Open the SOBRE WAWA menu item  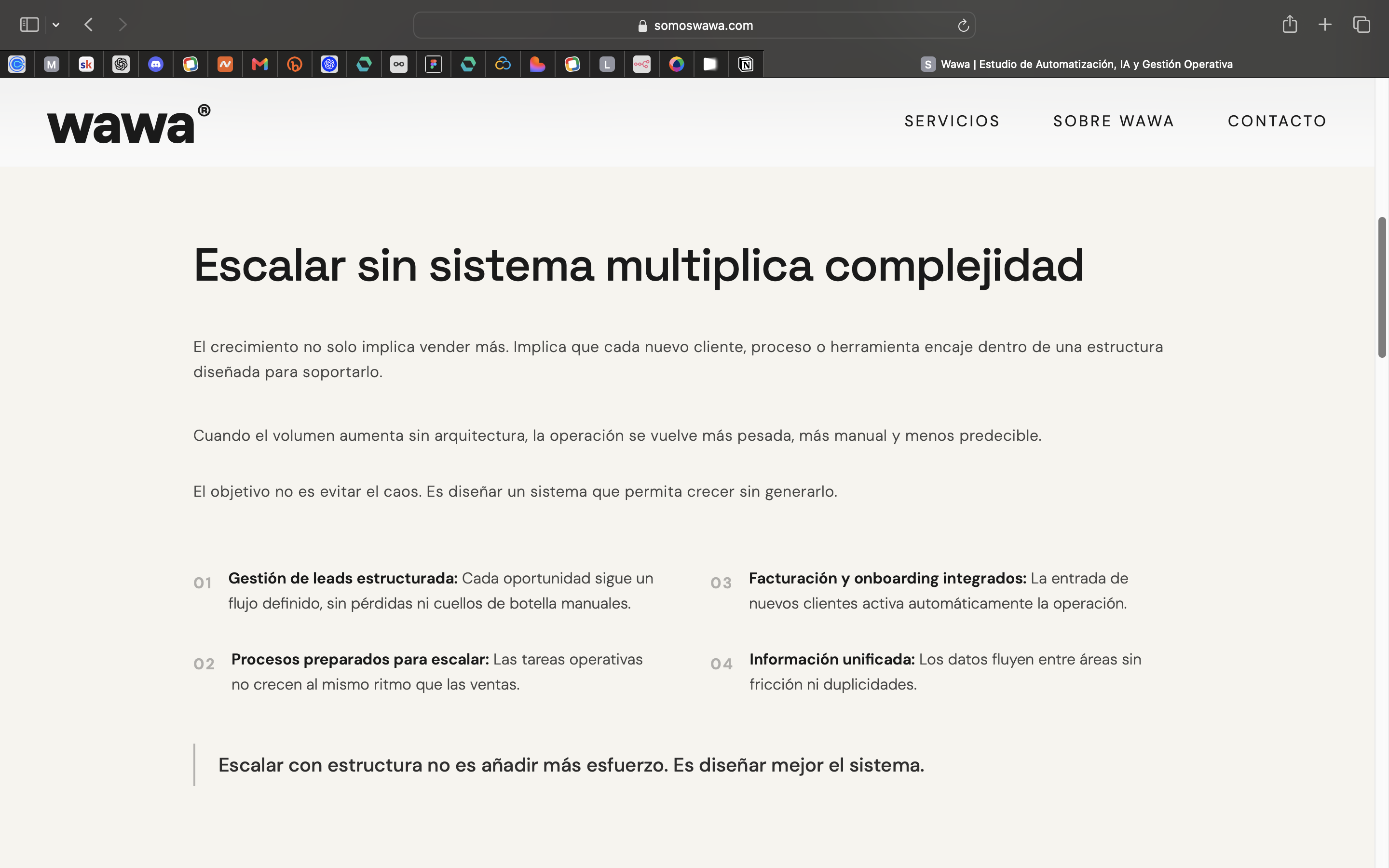[x=1114, y=121]
